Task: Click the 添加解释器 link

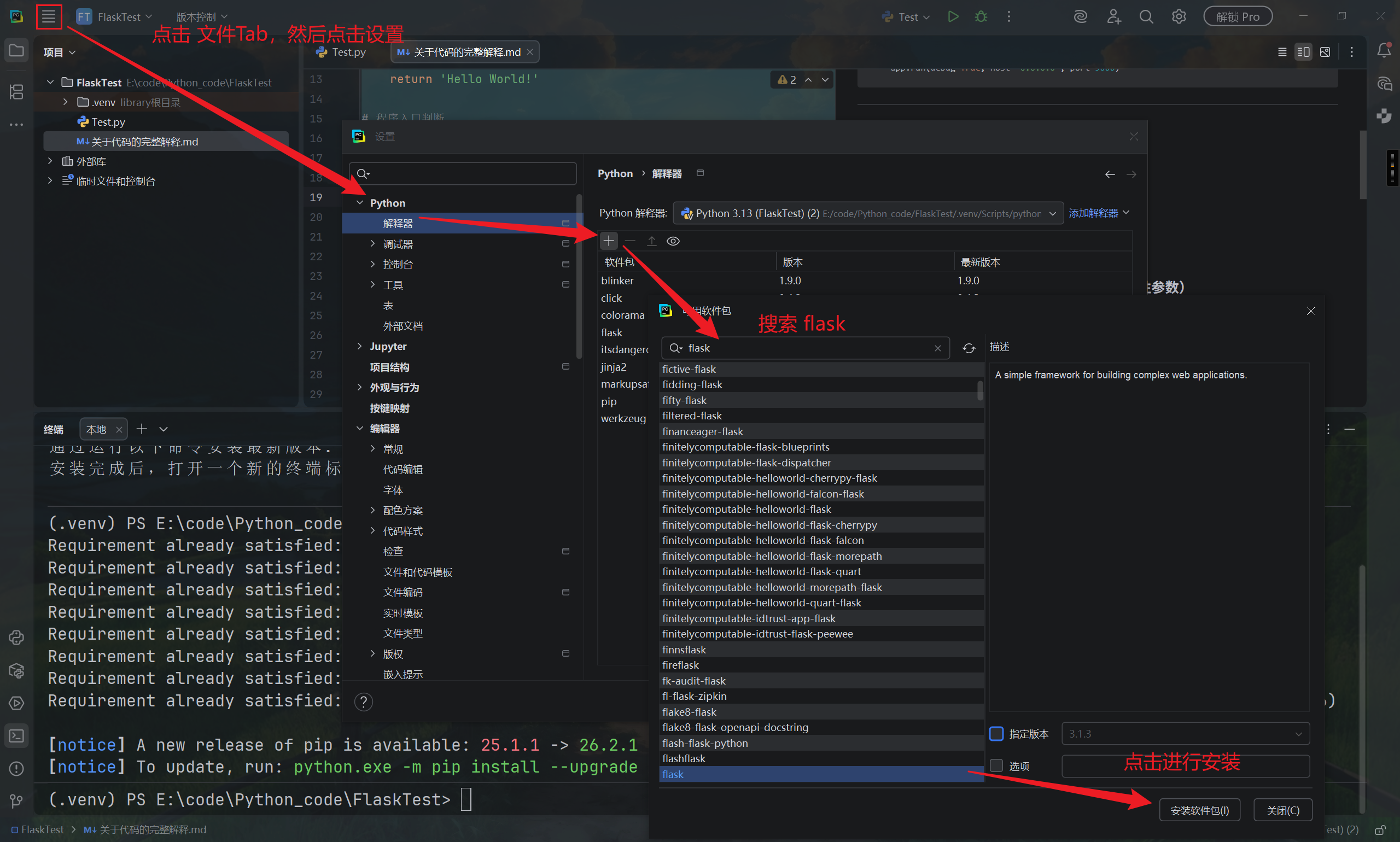Action: pos(1099,213)
